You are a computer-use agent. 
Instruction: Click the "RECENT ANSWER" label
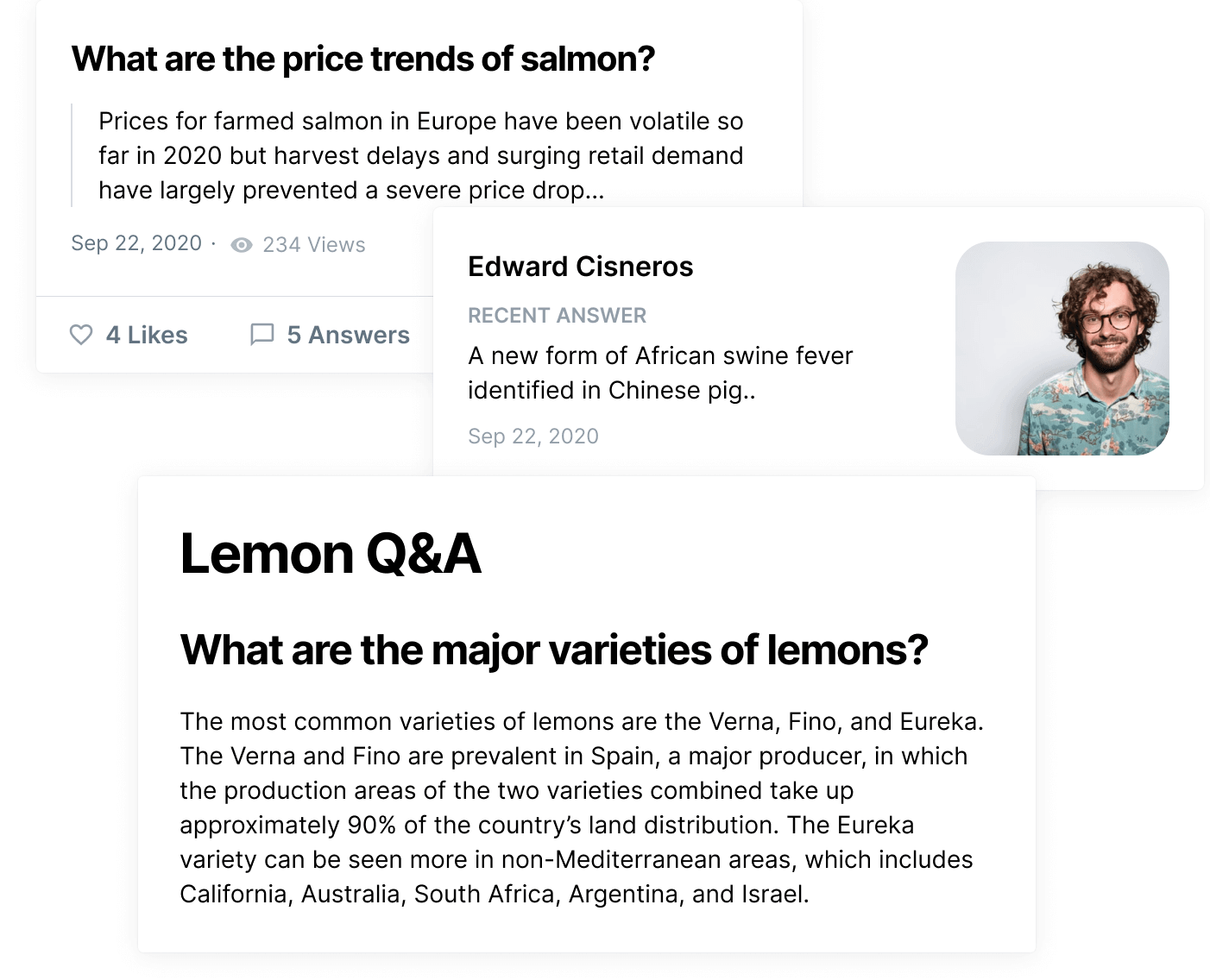coord(557,316)
